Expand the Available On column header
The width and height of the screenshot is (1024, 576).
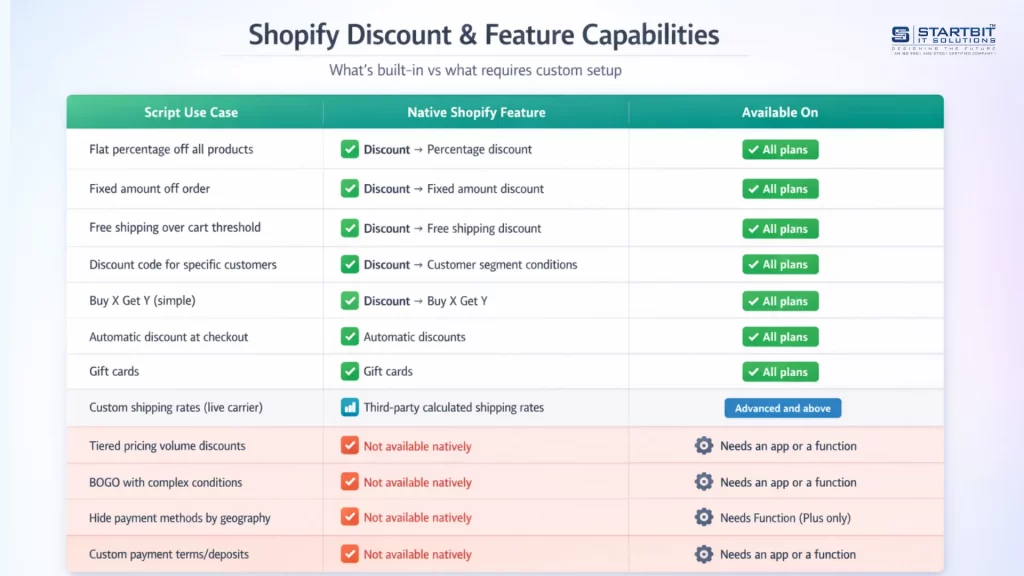pos(780,112)
